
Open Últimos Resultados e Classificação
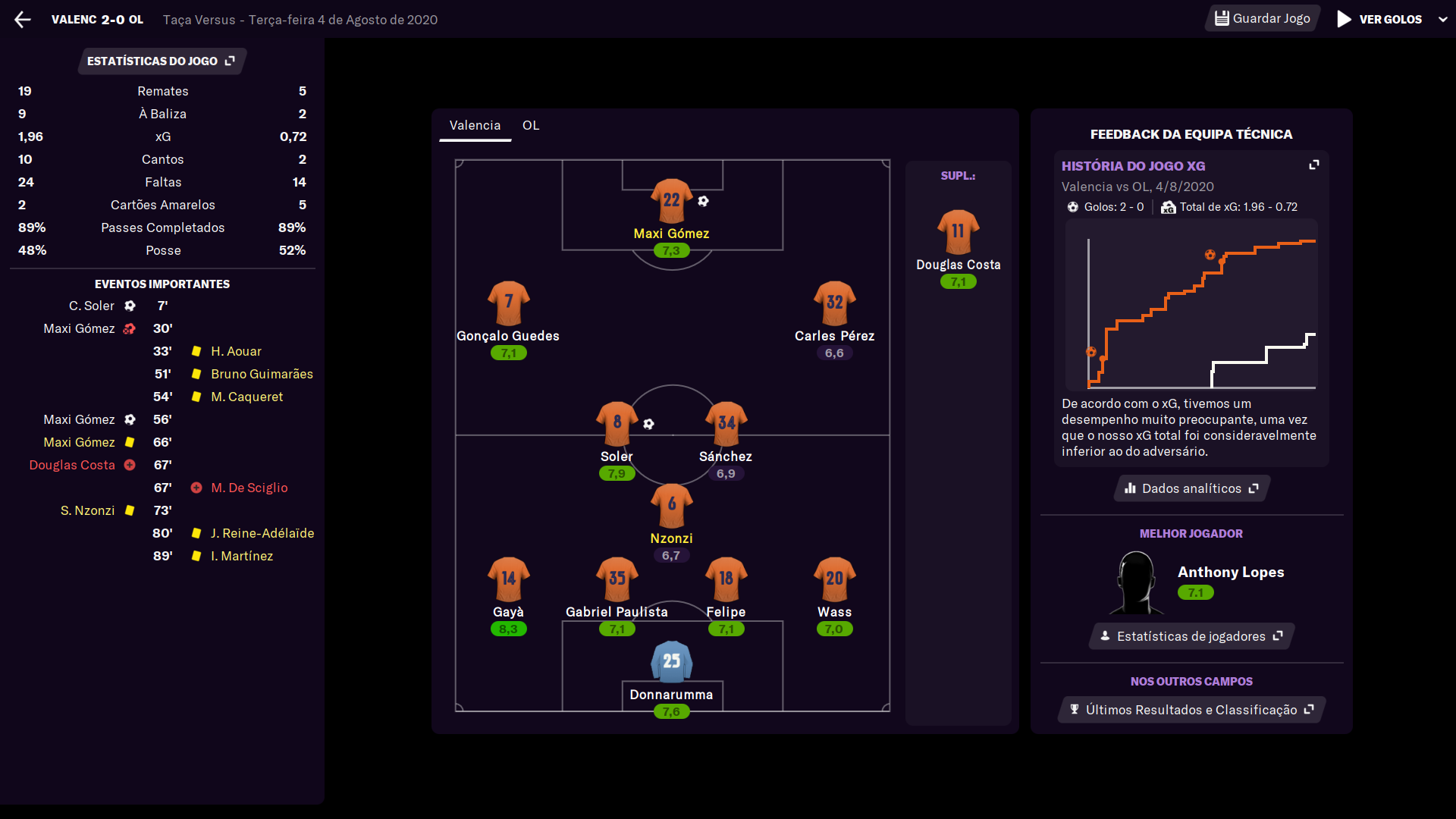pyautogui.click(x=1191, y=711)
